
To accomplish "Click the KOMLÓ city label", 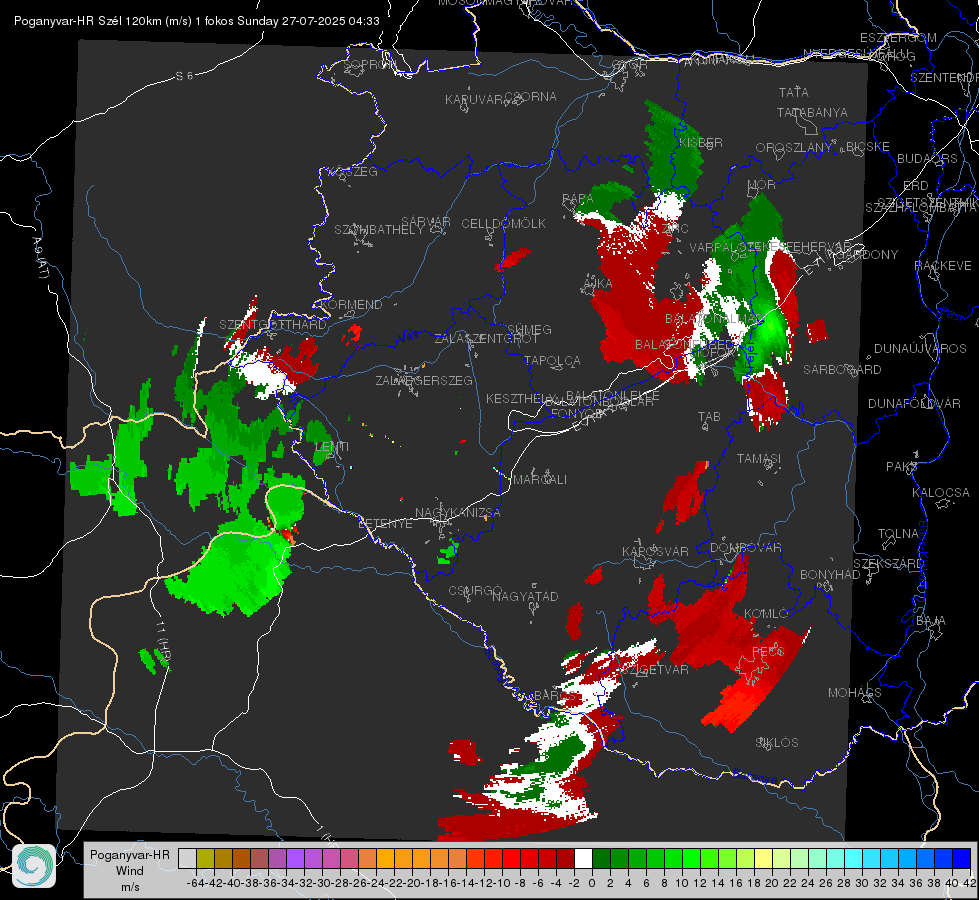I will tap(766, 614).
